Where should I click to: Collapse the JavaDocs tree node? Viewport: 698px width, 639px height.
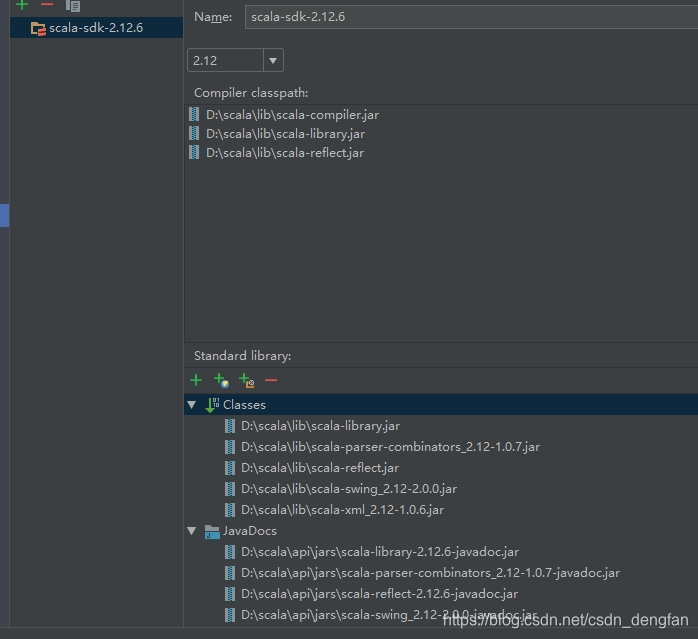click(x=192, y=531)
